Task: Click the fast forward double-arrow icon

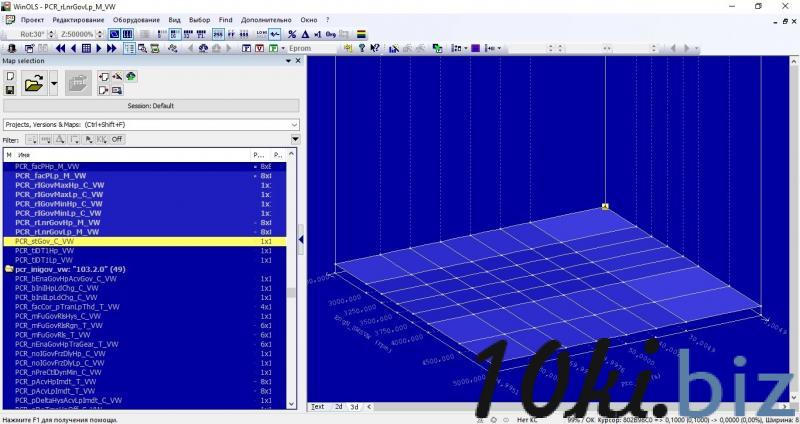Action: [x=113, y=48]
